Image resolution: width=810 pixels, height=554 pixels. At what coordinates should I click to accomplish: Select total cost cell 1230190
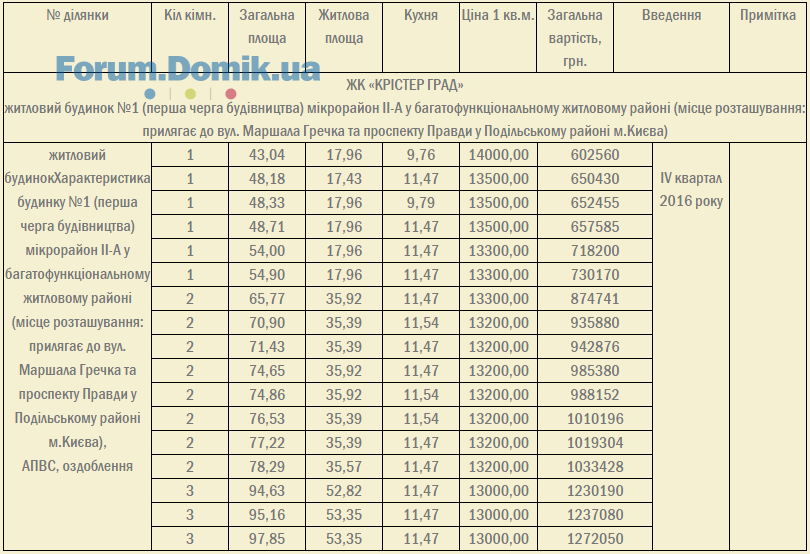[x=595, y=490]
